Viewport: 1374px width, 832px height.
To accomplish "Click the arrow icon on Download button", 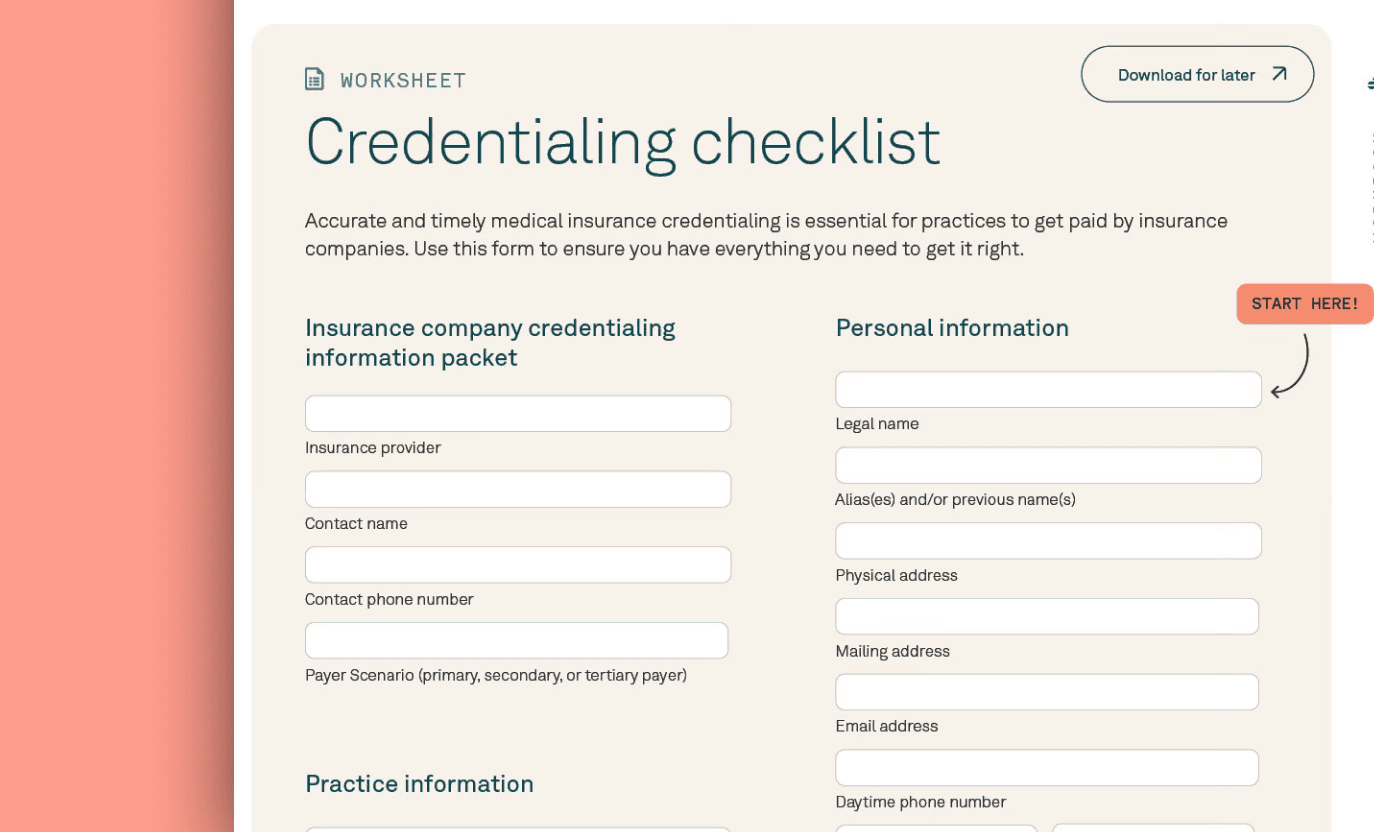I will (x=1279, y=74).
